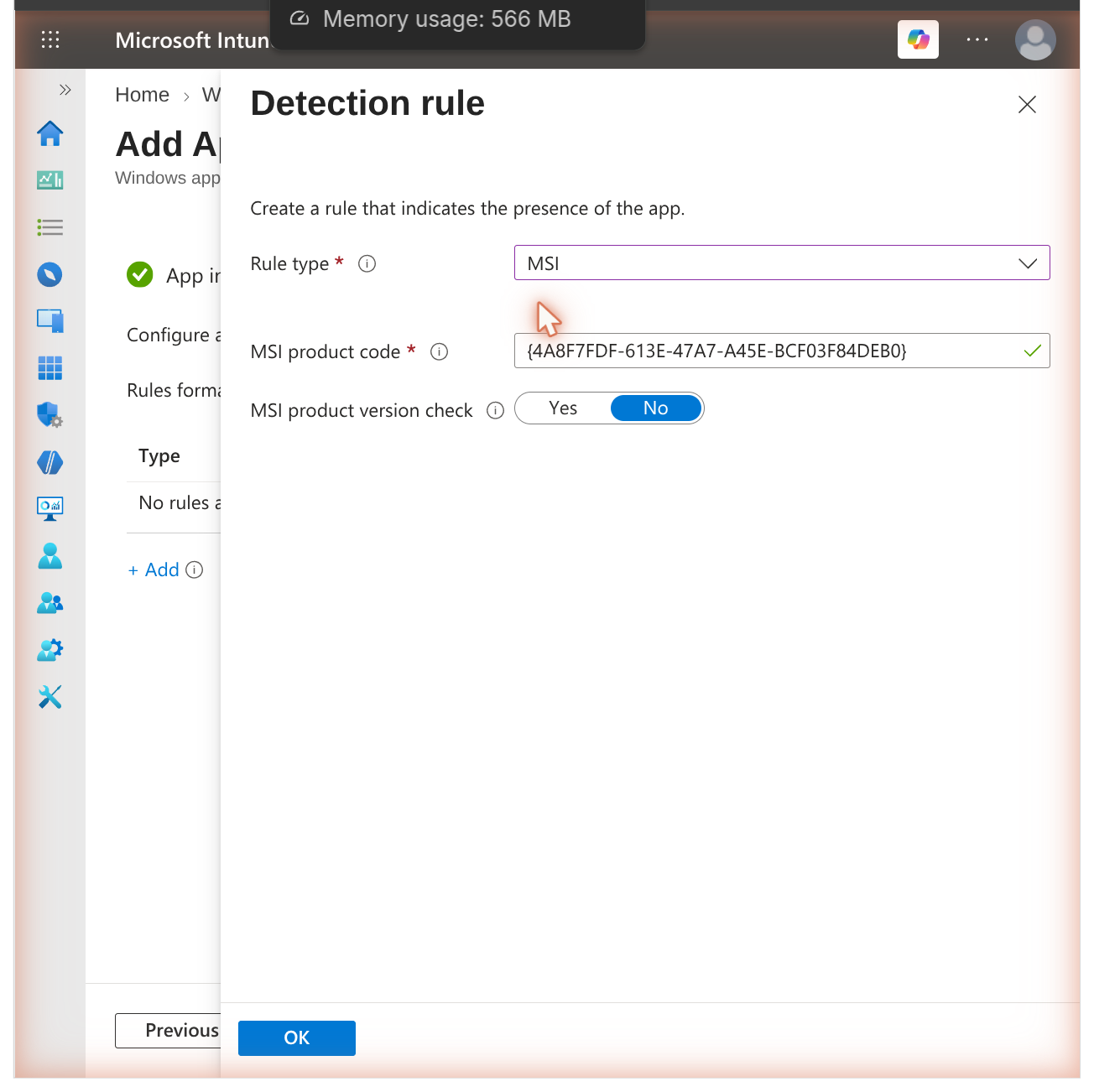Open the app launcher waffle menu

(x=50, y=39)
